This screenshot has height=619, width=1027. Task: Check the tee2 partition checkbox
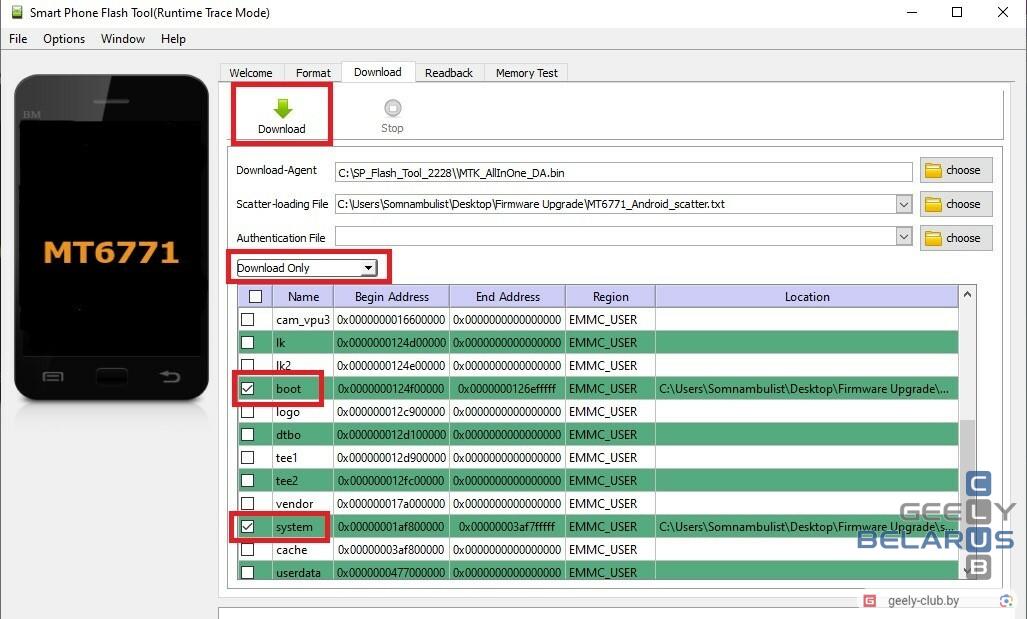(x=248, y=480)
